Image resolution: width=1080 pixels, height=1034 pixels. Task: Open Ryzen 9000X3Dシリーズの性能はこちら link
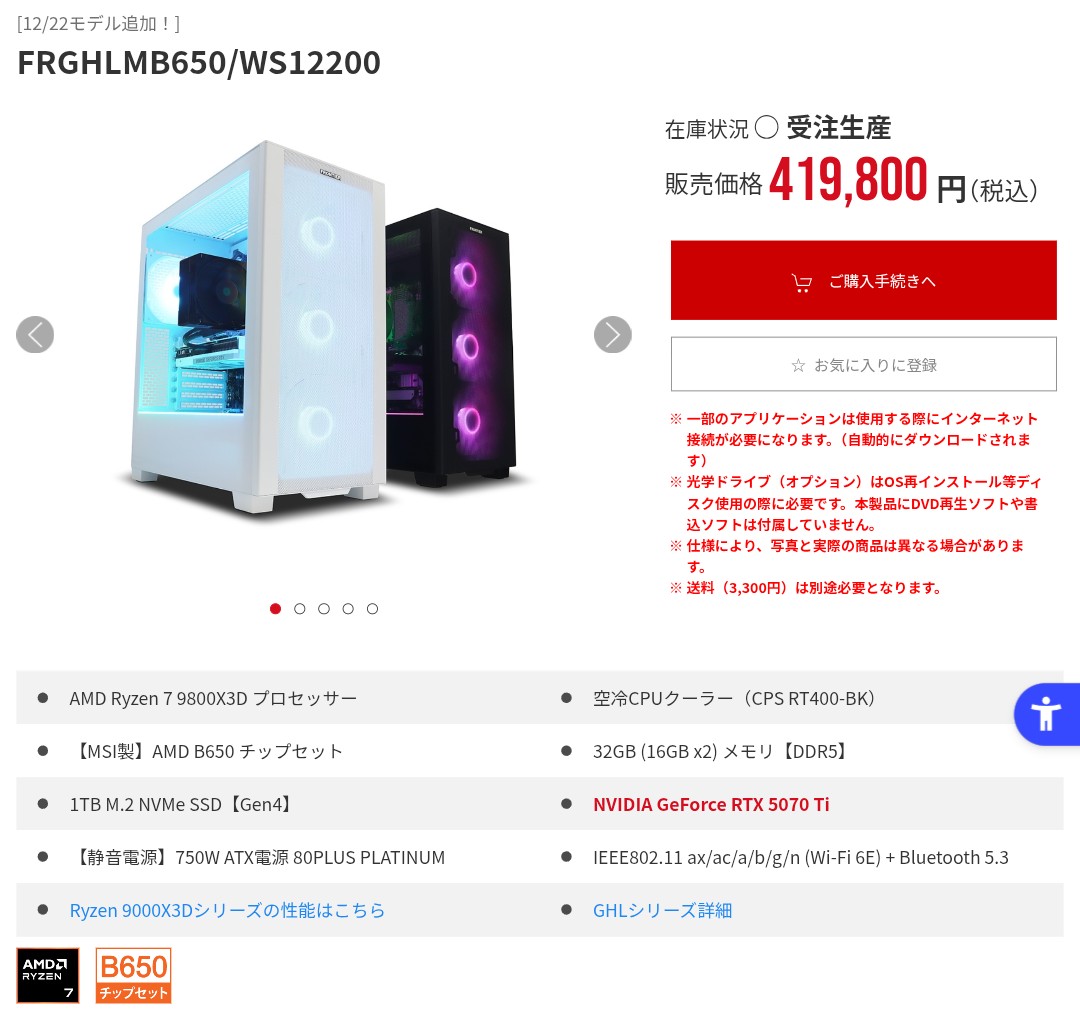(x=227, y=910)
